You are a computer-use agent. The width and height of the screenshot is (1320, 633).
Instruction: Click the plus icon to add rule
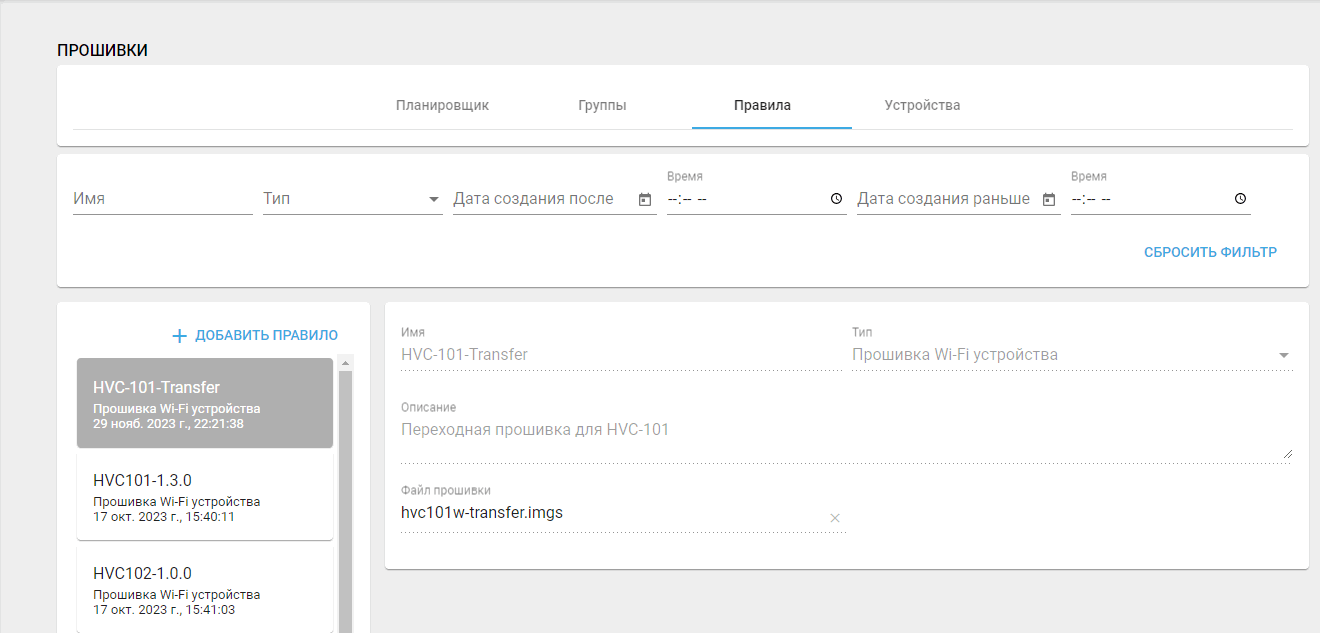pyautogui.click(x=180, y=336)
